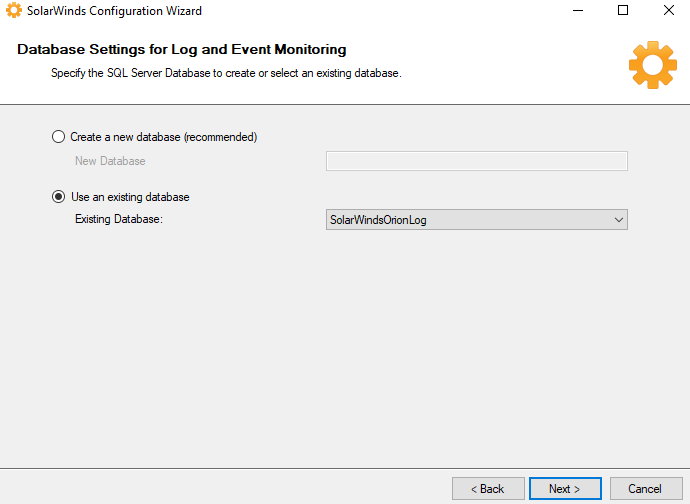Go to the previous step with Back

click(488, 489)
